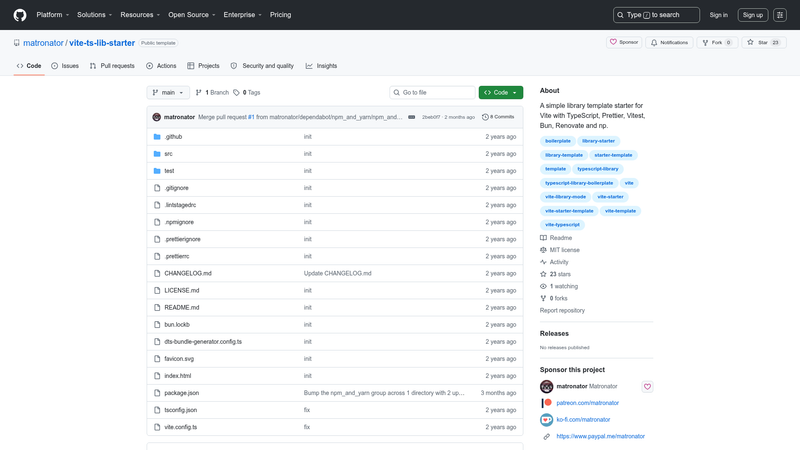Expand the commit message ellipsis button
The width and height of the screenshot is (800, 450).
pyautogui.click(x=411, y=117)
